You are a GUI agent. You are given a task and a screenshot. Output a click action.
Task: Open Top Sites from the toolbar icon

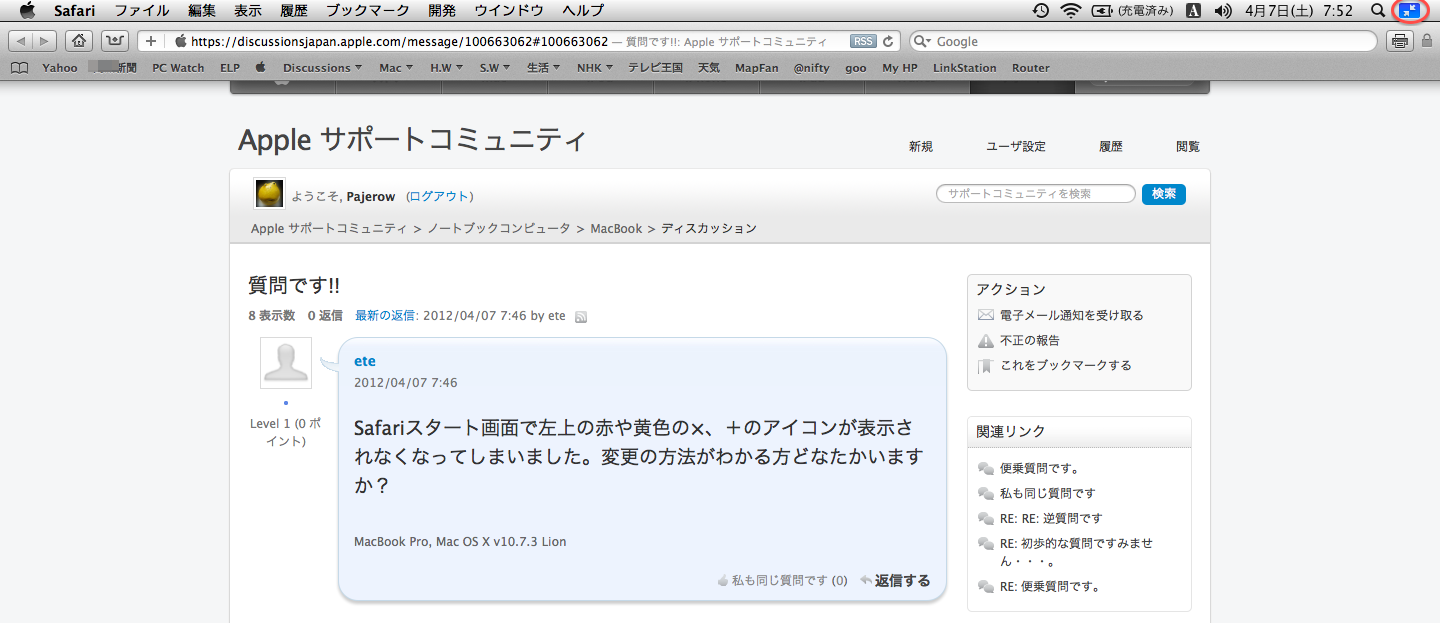tap(115, 41)
